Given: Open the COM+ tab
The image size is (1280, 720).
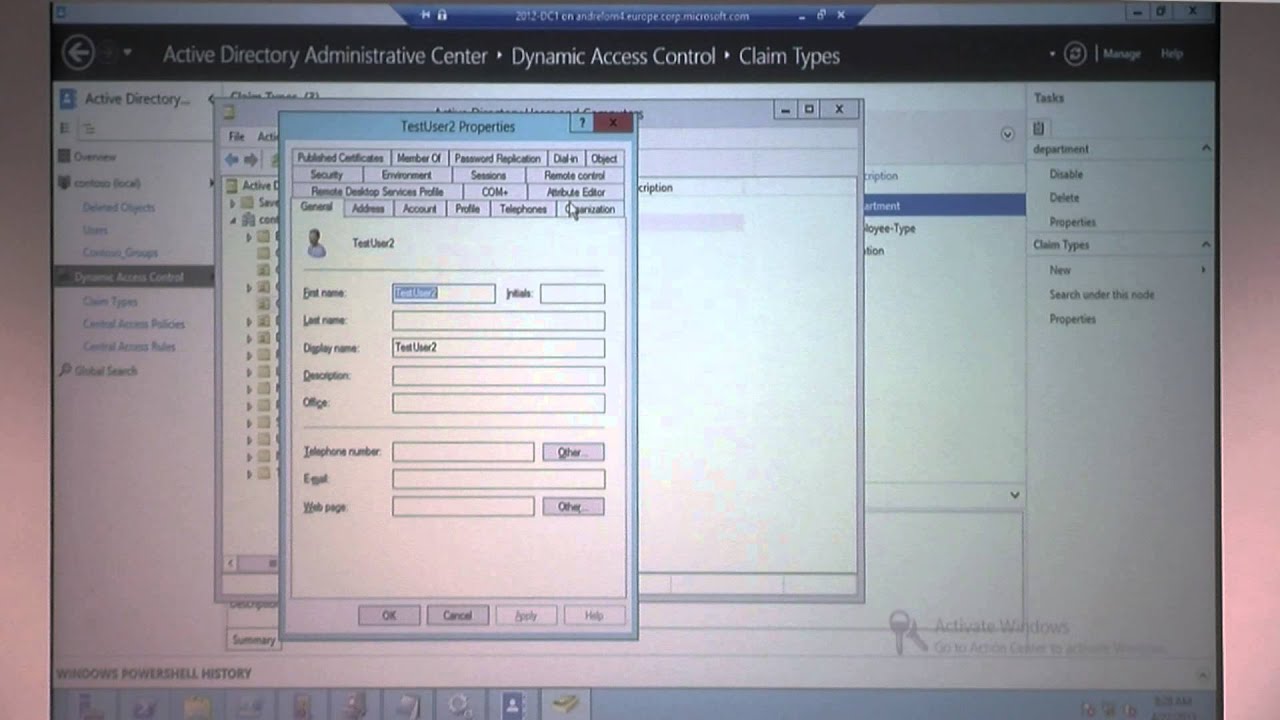Looking at the screenshot, I should pos(495,192).
